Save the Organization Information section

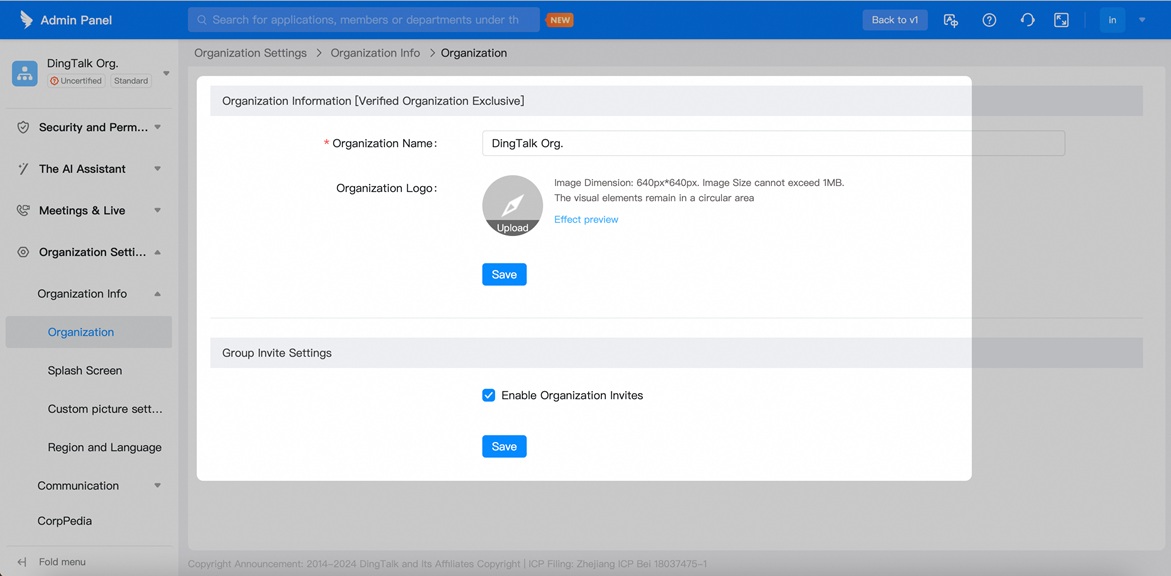coord(504,274)
